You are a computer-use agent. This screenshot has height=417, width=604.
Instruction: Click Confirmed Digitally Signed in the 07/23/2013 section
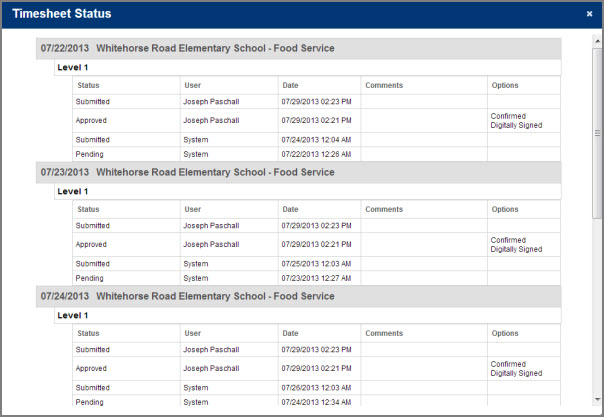pyautogui.click(x=516, y=245)
